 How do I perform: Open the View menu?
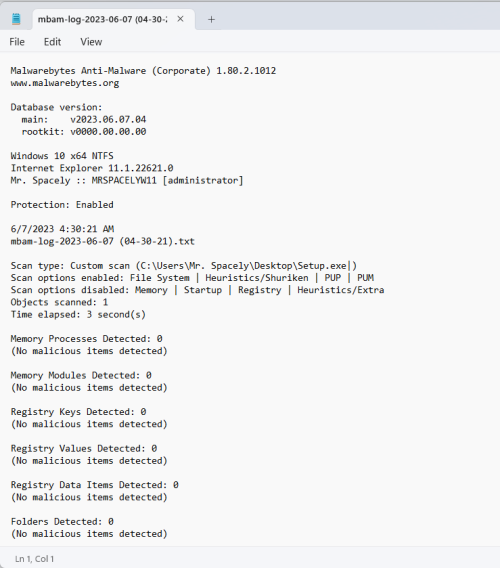pyautogui.click(x=91, y=42)
